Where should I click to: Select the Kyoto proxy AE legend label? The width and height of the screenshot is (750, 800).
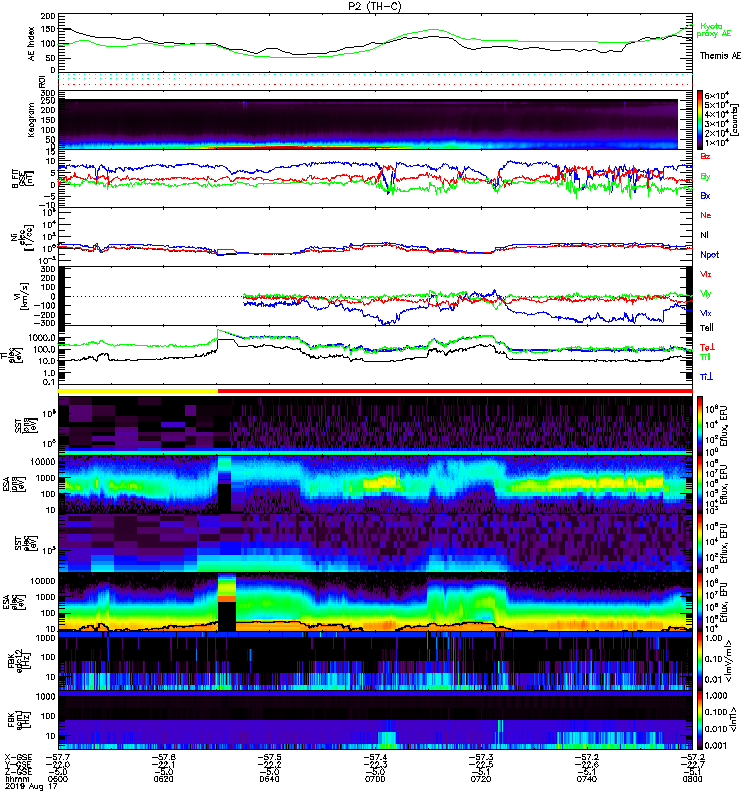coord(715,30)
